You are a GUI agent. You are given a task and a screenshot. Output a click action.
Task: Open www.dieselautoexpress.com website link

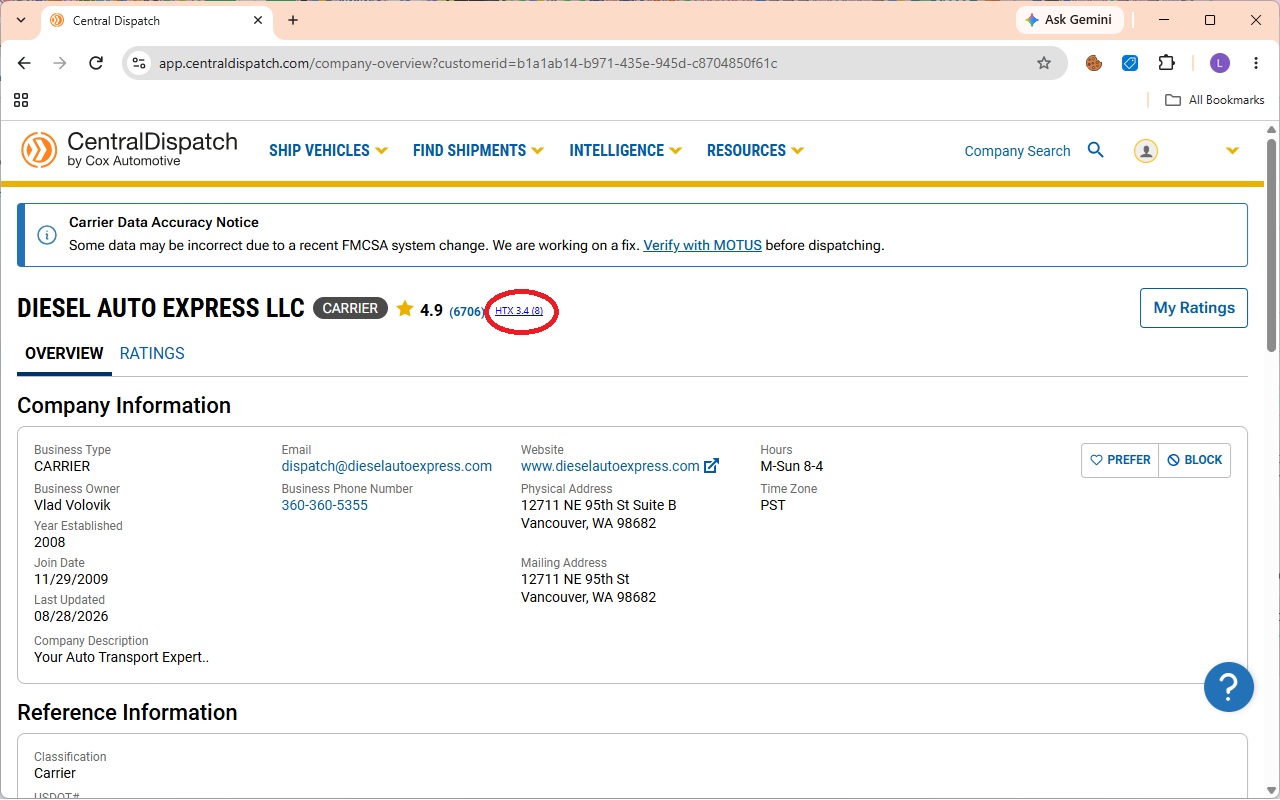point(610,466)
